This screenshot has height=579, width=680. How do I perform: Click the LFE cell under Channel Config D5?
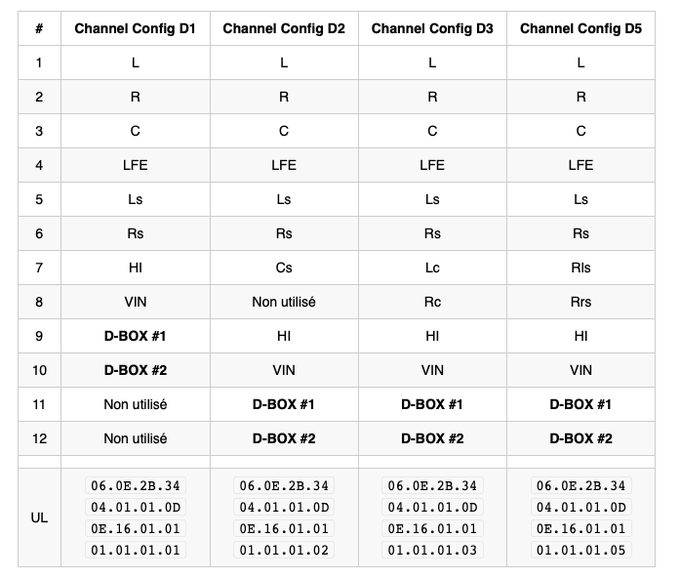581,165
